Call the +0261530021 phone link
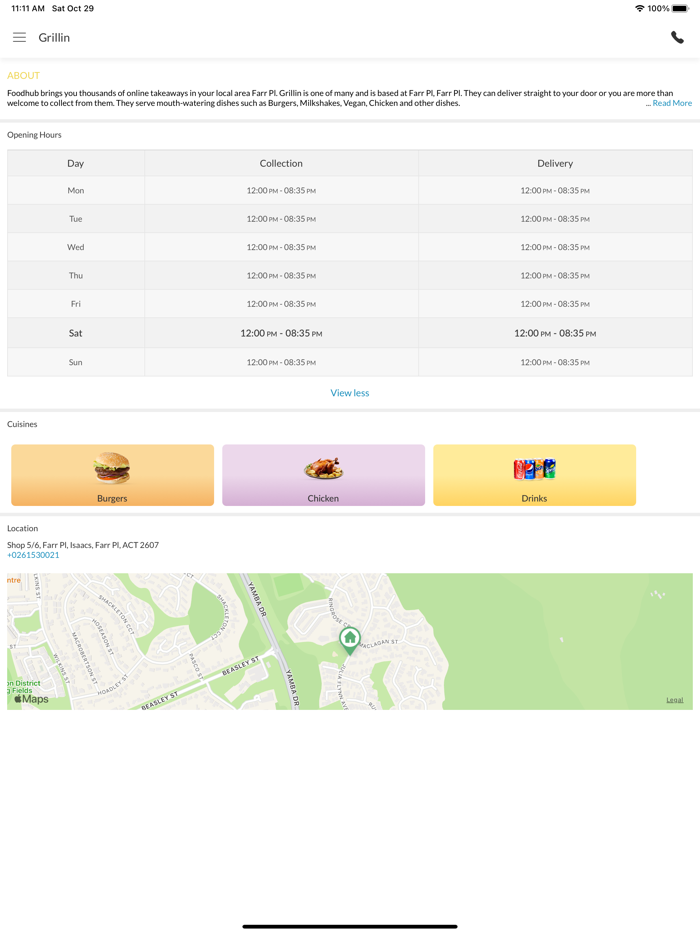The width and height of the screenshot is (700, 934). pos(33,555)
